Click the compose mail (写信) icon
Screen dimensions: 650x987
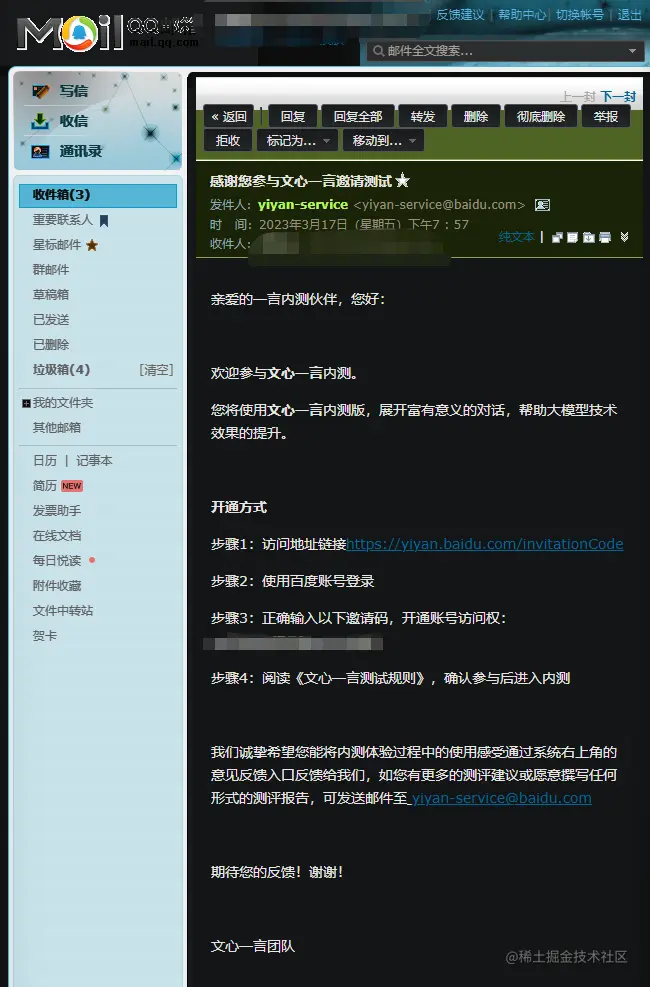(41, 91)
